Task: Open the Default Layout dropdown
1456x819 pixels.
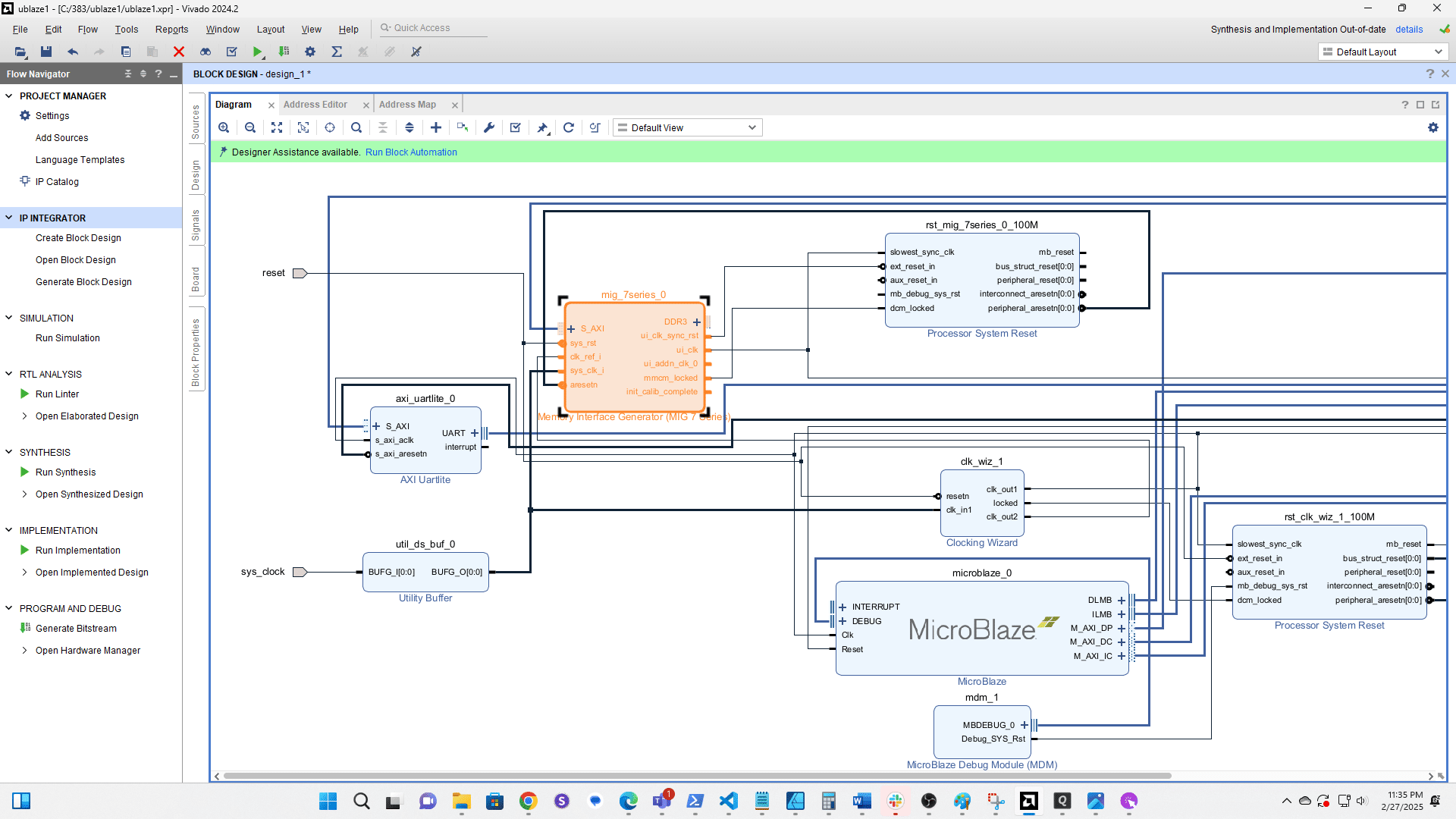Action: coord(1382,52)
